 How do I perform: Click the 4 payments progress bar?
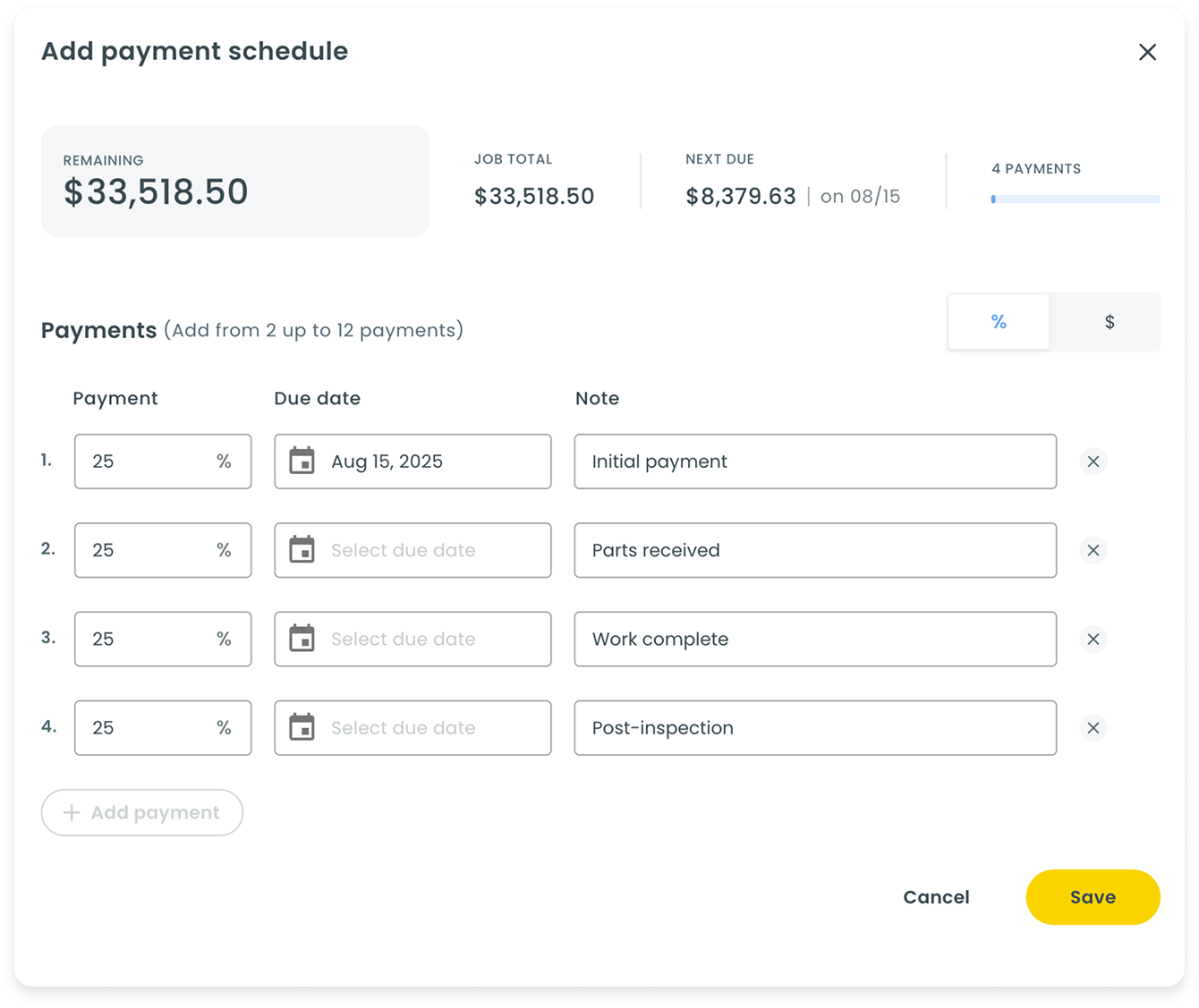point(1075,199)
